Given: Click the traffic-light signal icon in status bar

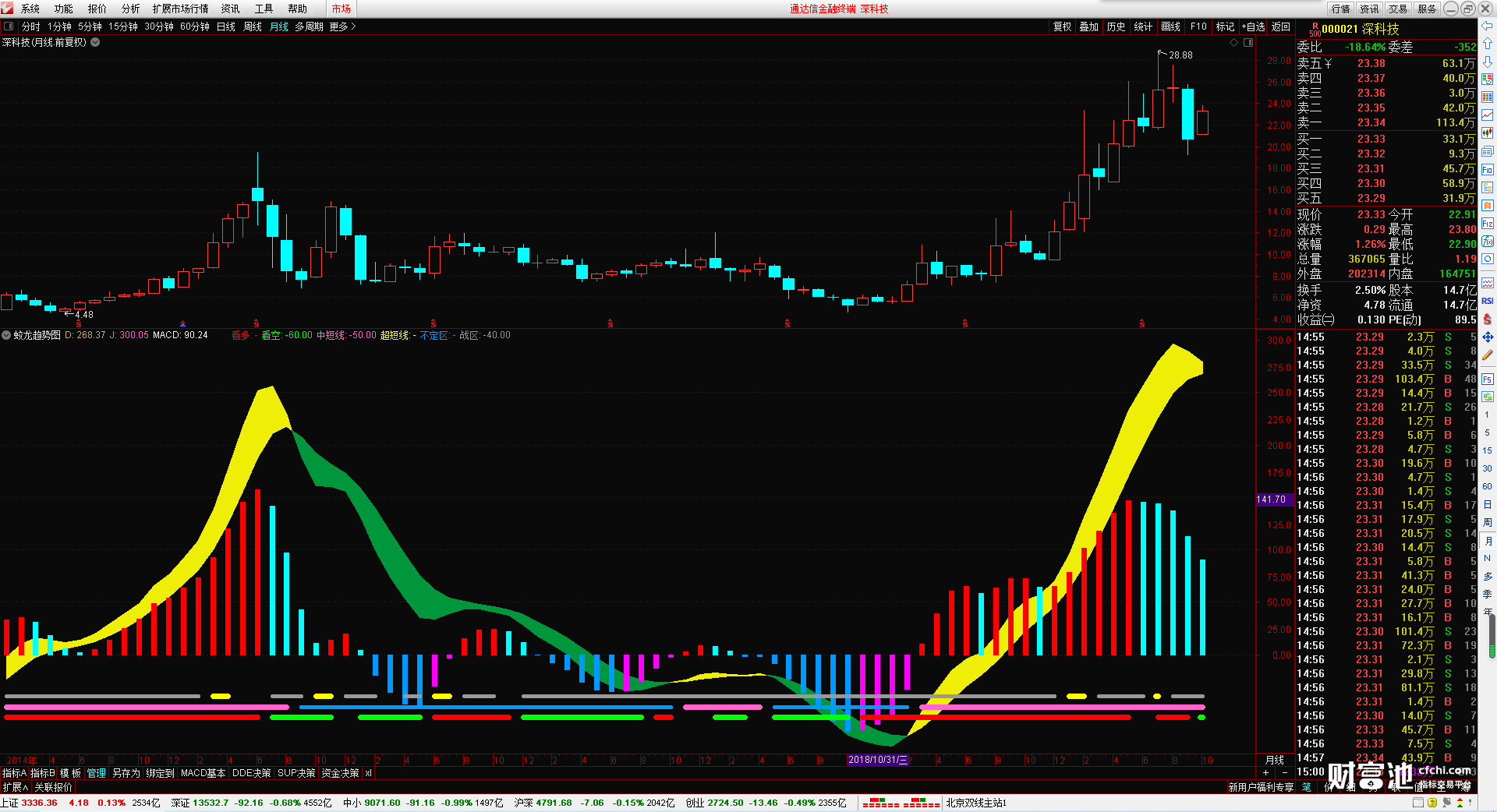Looking at the screenshot, I should 1460,803.
